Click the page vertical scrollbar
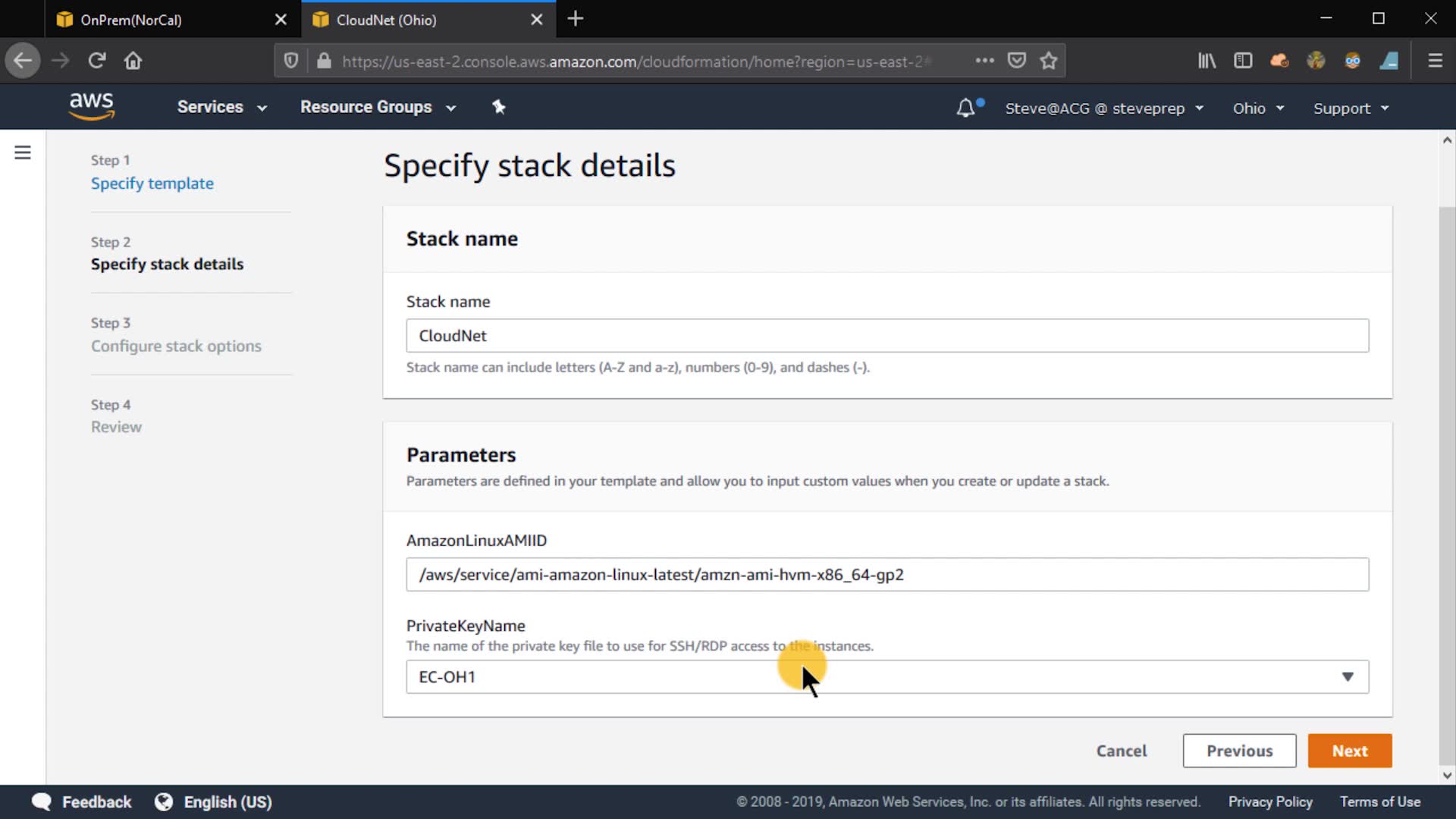Image resolution: width=1456 pixels, height=819 pixels. (1446, 485)
